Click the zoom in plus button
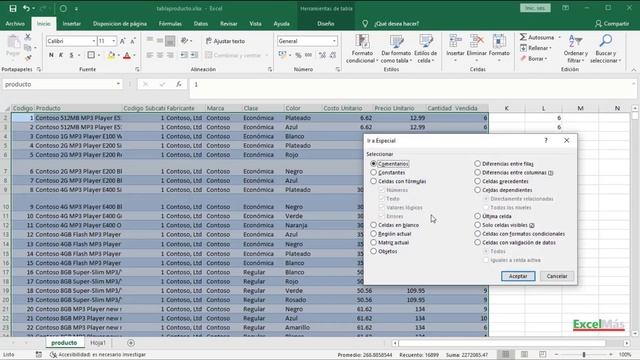 [x=611, y=354]
